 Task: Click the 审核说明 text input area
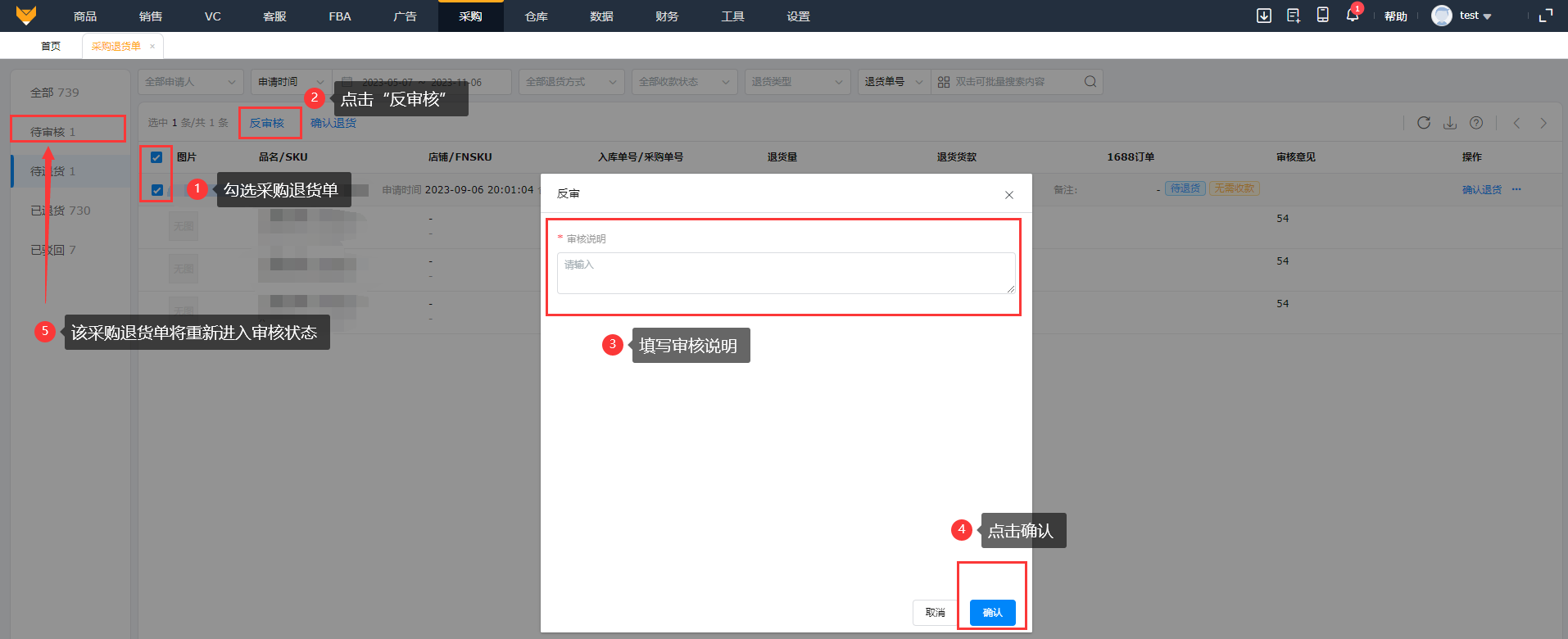pos(785,273)
